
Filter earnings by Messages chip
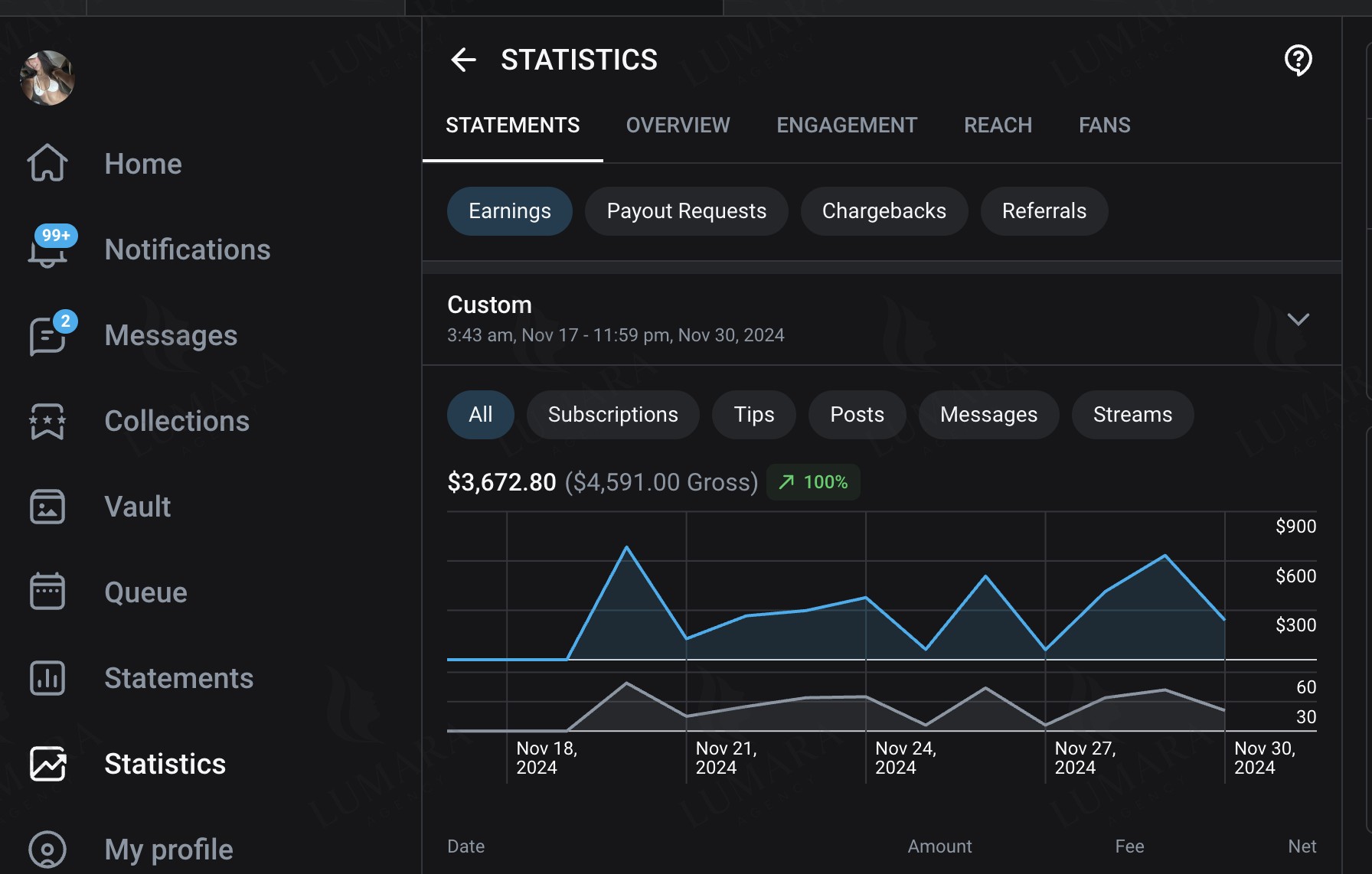989,415
